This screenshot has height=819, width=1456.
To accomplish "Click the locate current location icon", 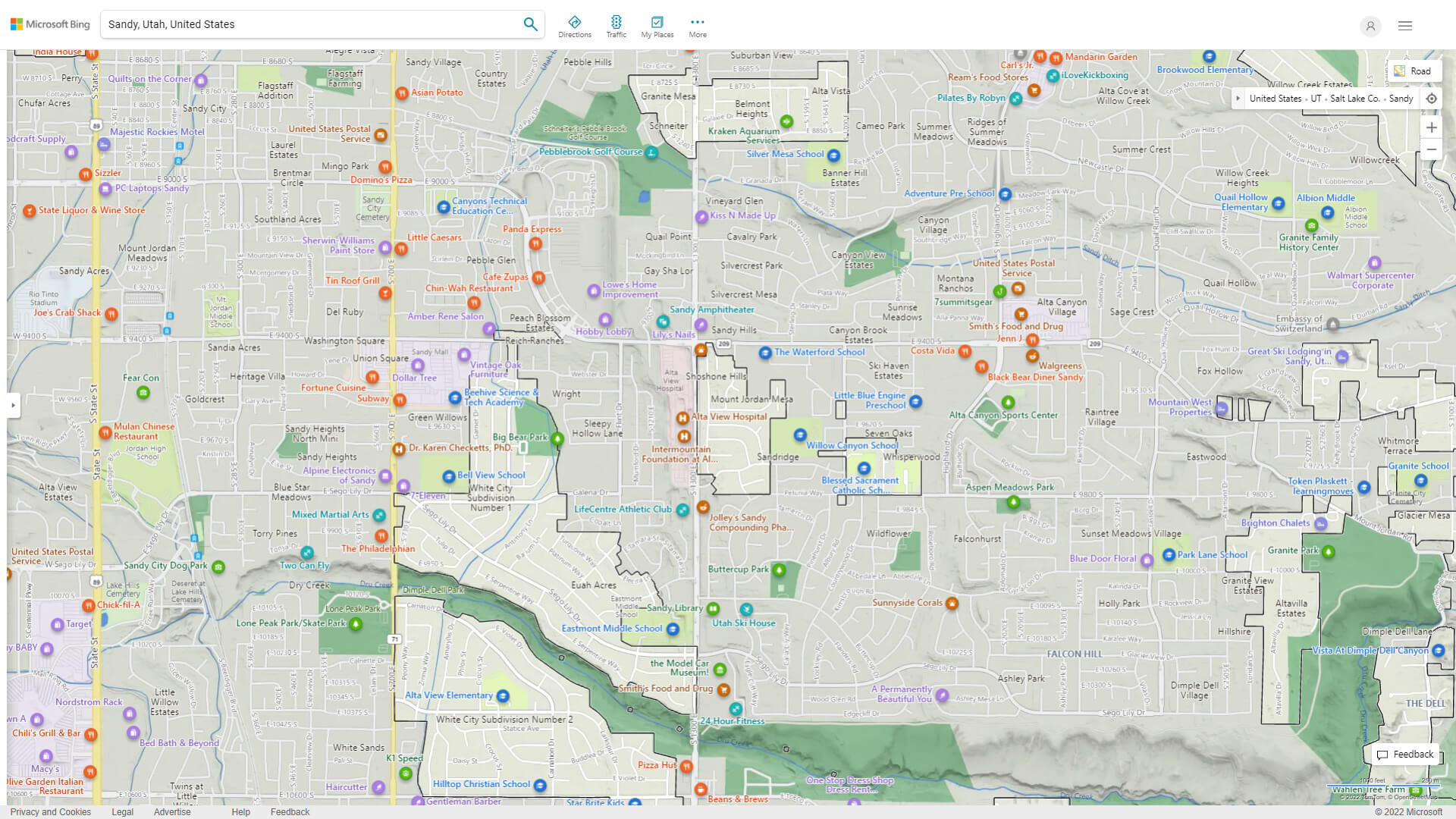I will point(1432,99).
